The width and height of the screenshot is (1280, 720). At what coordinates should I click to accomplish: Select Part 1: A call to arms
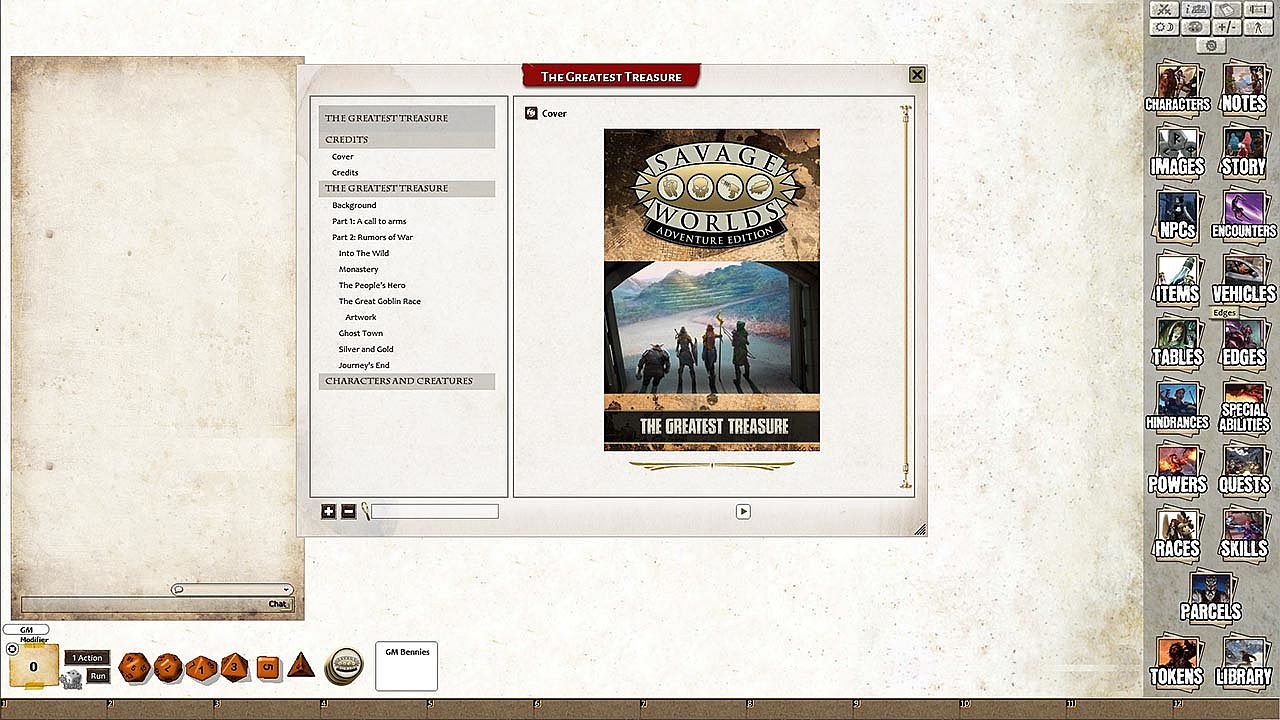coord(369,221)
